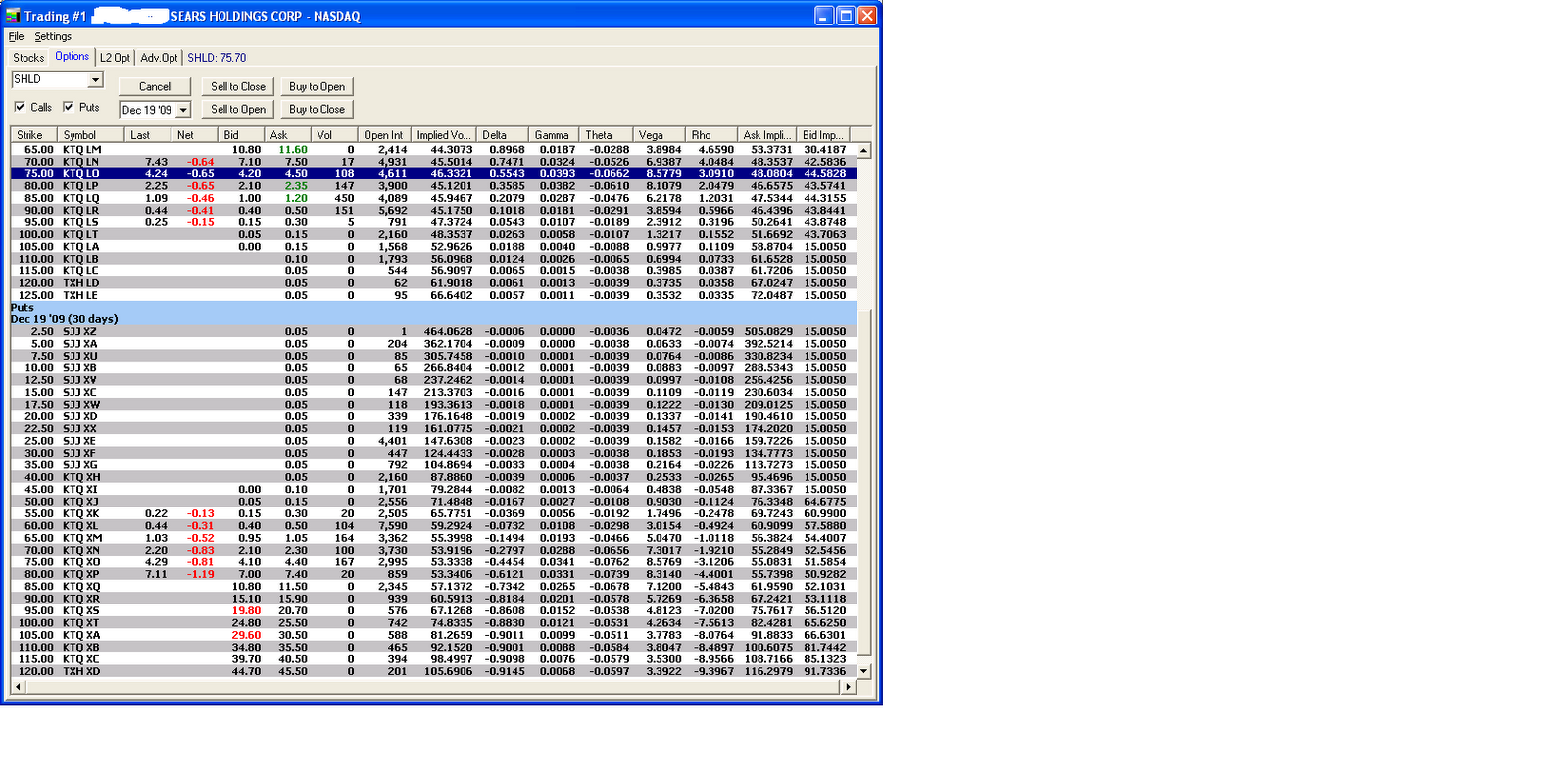
Task: Sort by the Last column header
Action: 148,135
